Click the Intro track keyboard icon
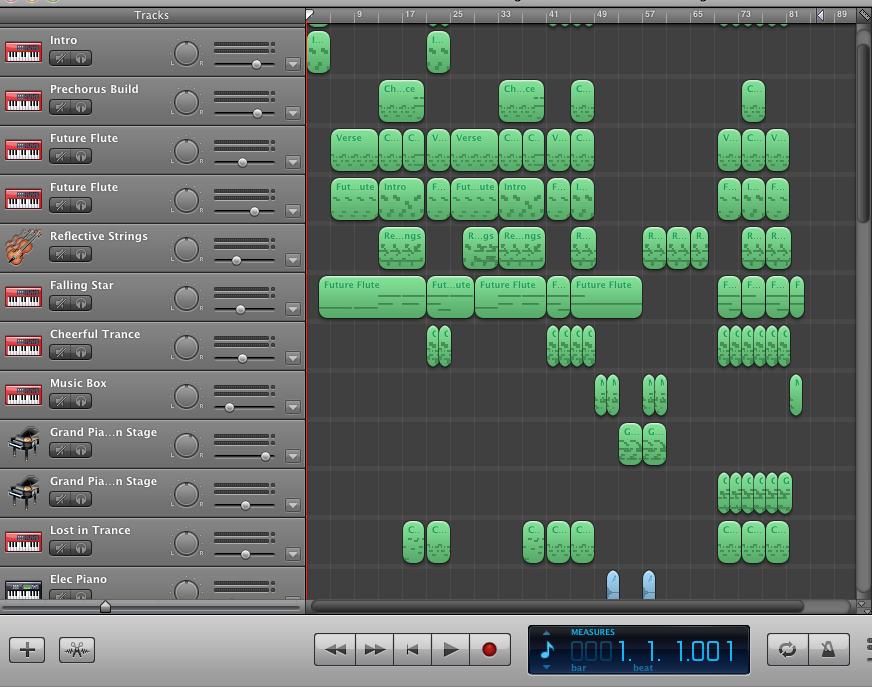Image resolution: width=872 pixels, height=687 pixels. (23, 52)
